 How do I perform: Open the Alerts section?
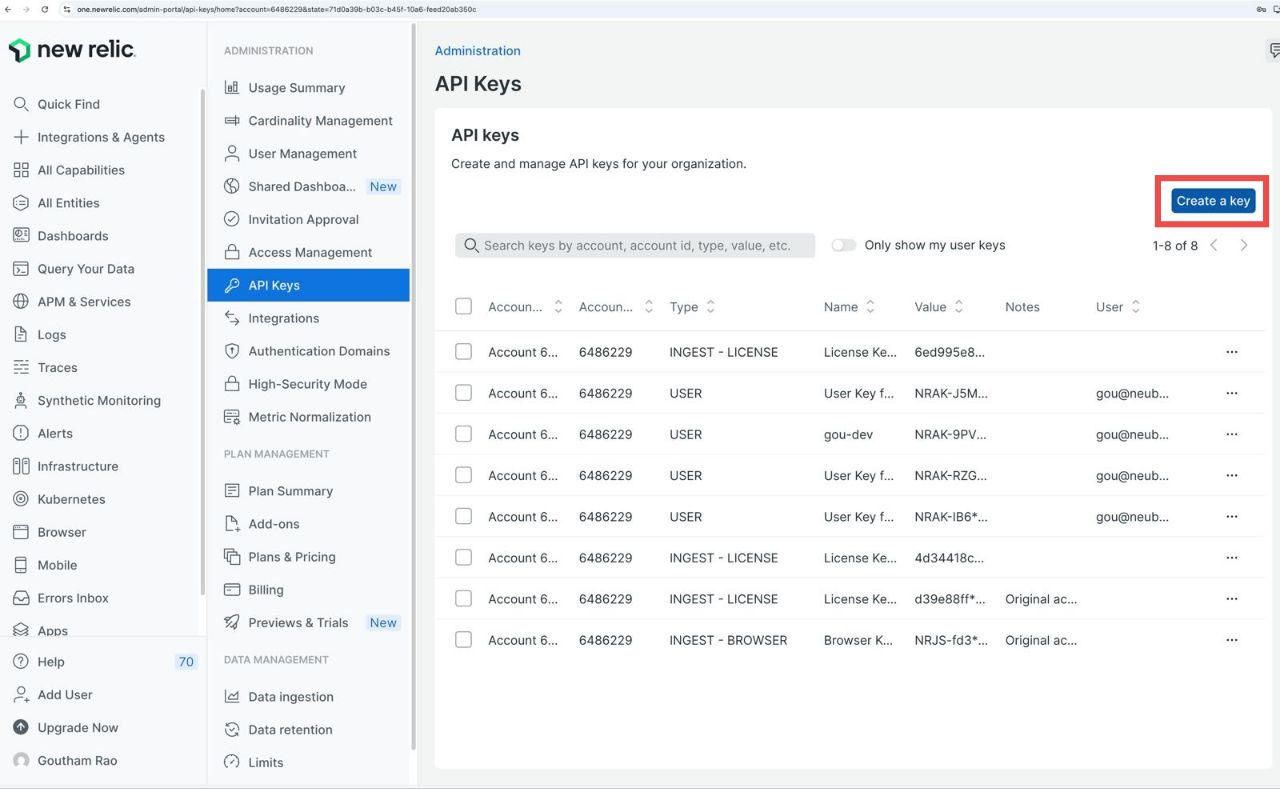point(55,433)
